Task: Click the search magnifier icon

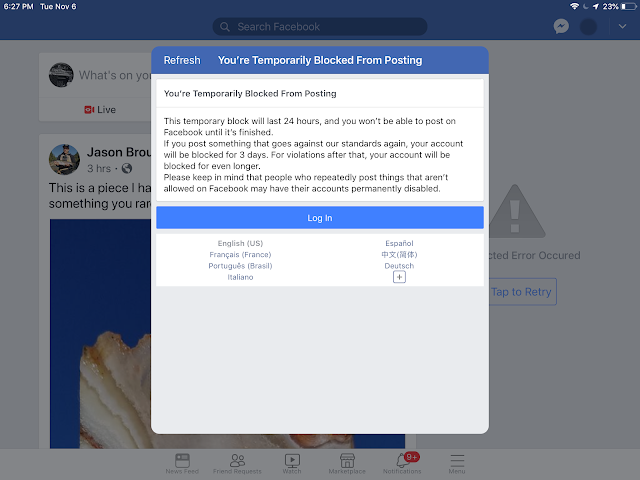Action: click(x=225, y=27)
